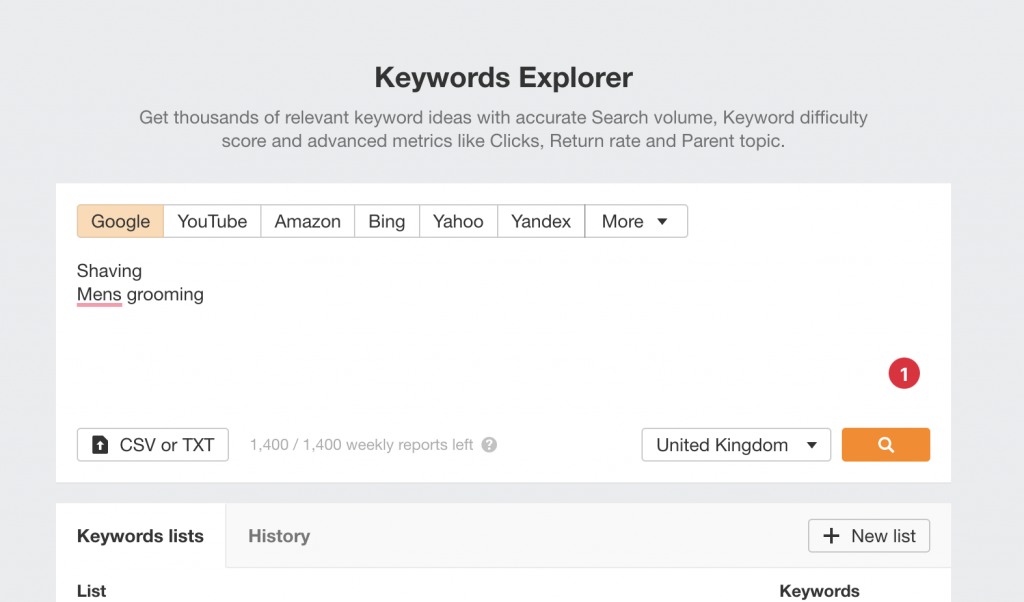Open the United Kingdom country dropdown

tap(736, 445)
